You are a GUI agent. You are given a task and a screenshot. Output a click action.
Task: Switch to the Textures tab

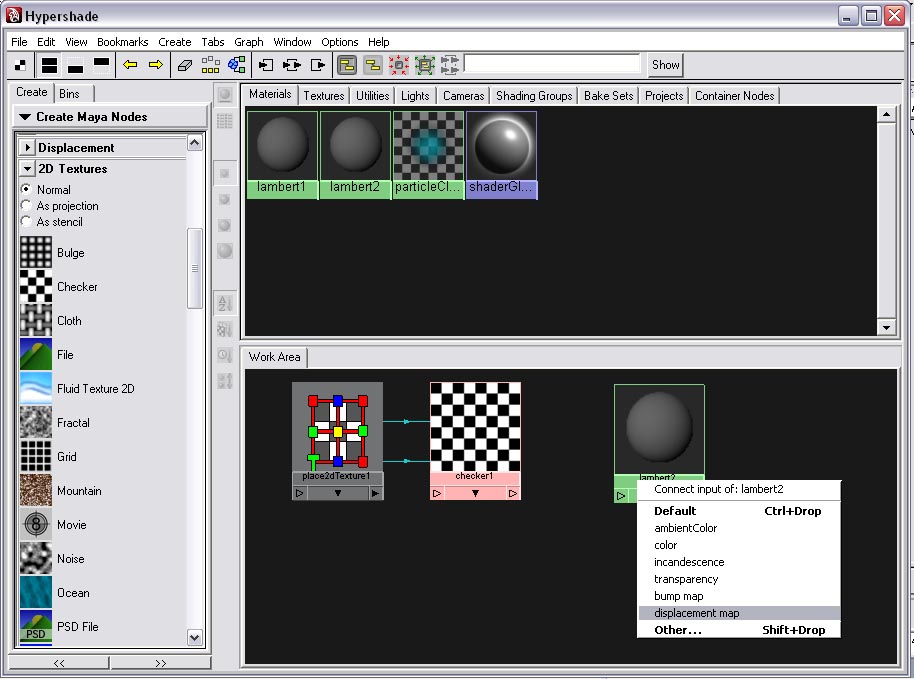[324, 96]
